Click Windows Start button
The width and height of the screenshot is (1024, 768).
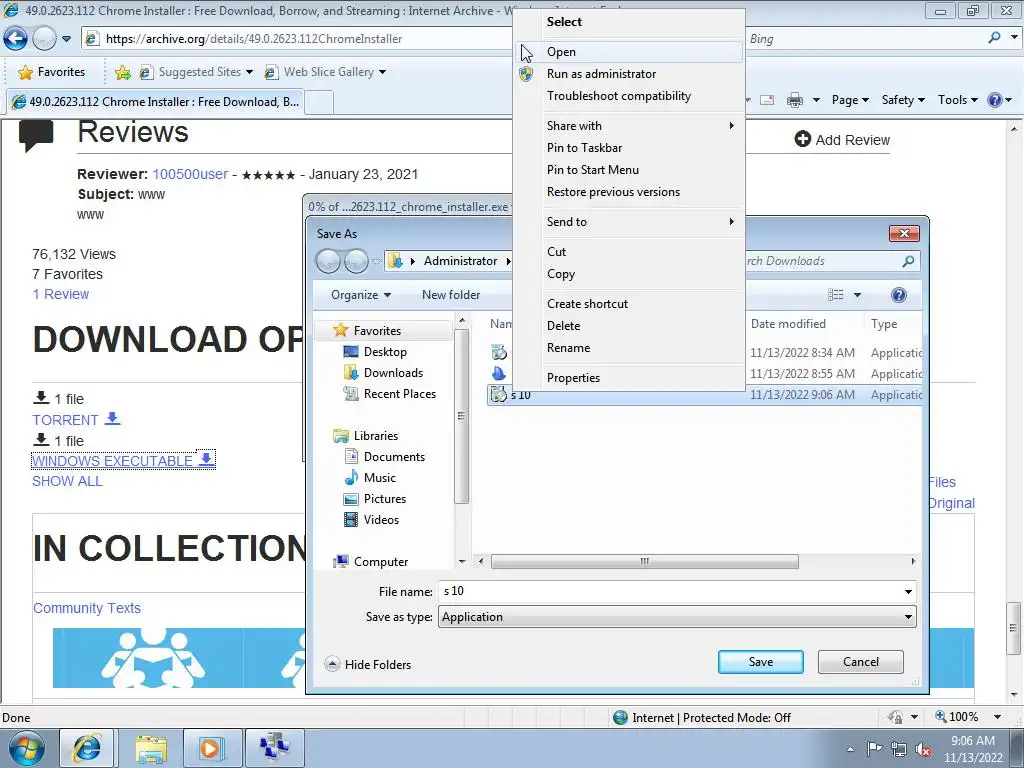click(26, 748)
